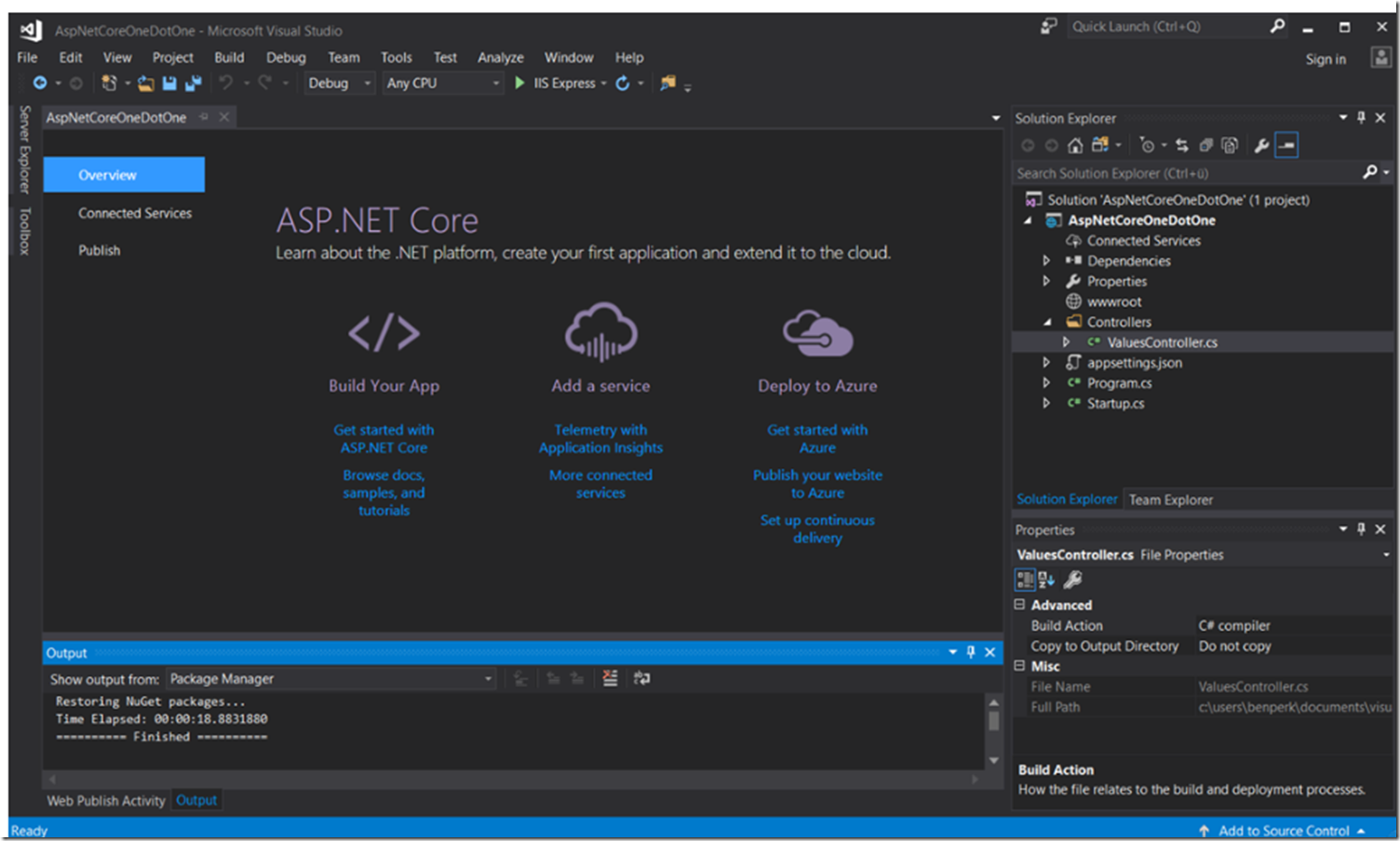Open the Debug menu
Viewport: 1400px width, 841px height.
[286, 58]
